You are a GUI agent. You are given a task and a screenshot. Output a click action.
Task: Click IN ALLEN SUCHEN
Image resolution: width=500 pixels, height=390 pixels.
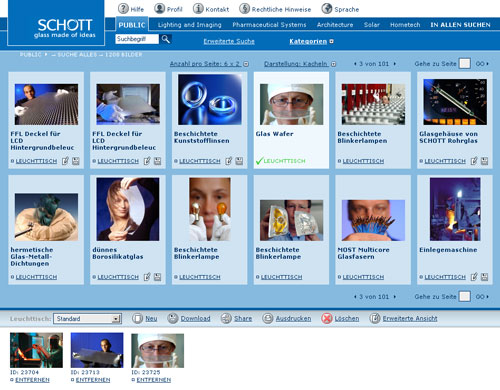tap(460, 25)
